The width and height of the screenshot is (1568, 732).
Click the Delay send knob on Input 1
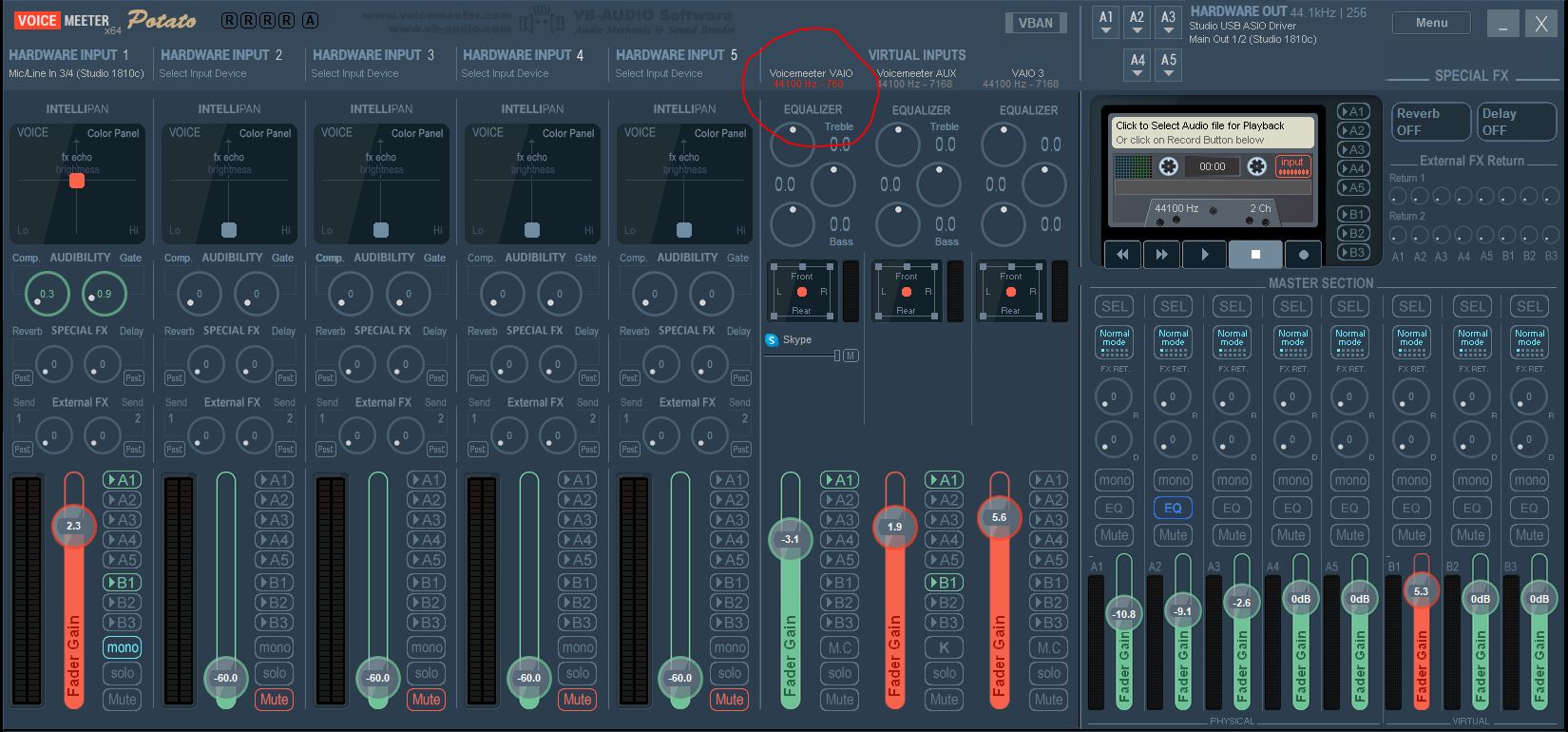(102, 364)
